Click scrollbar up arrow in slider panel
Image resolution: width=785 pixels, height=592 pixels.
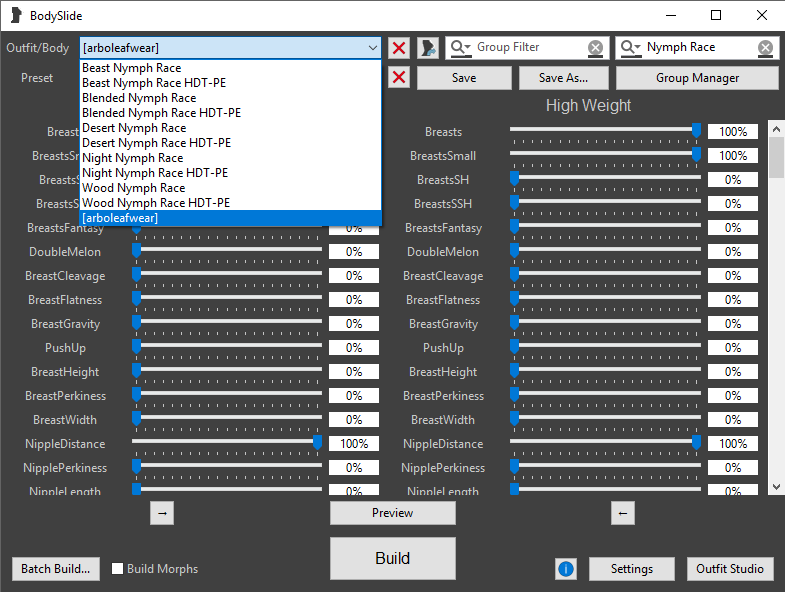[x=776, y=129]
